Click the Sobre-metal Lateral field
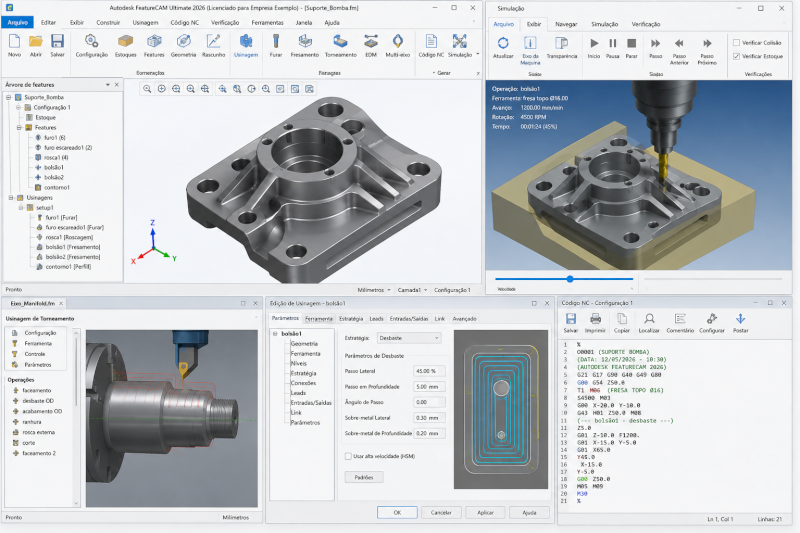The image size is (800, 533). click(429, 418)
